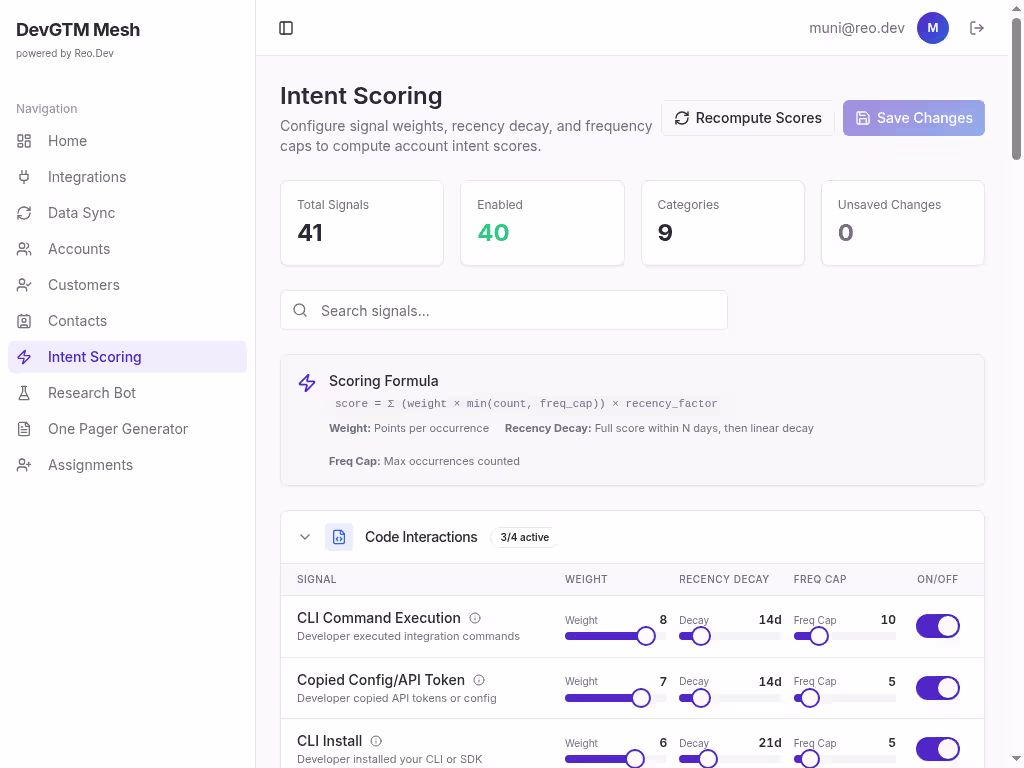Click the RECENCY DECAY column header

(x=724, y=579)
